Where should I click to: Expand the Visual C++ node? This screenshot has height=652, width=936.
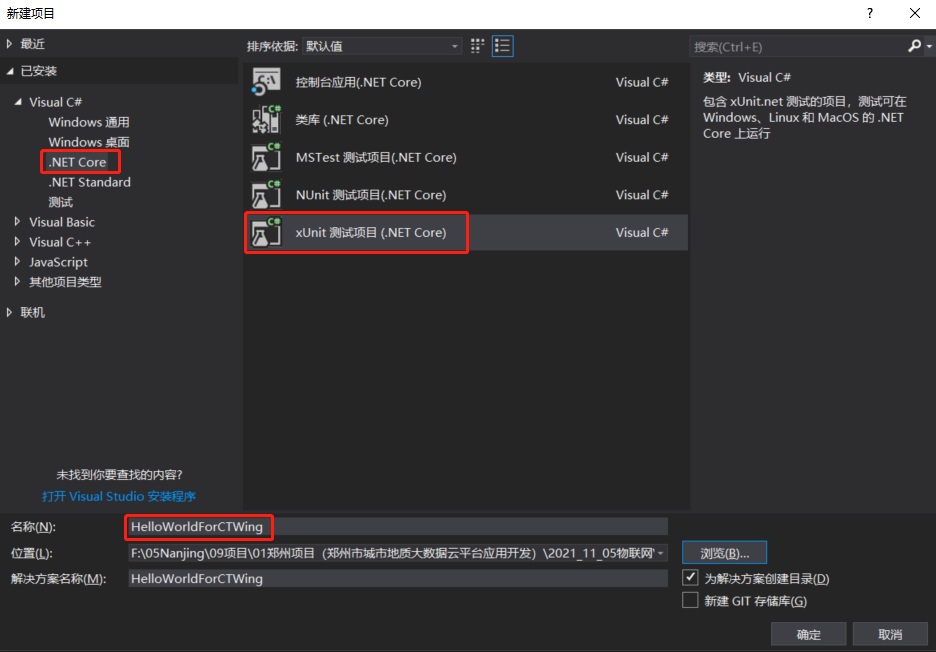pyautogui.click(x=18, y=242)
